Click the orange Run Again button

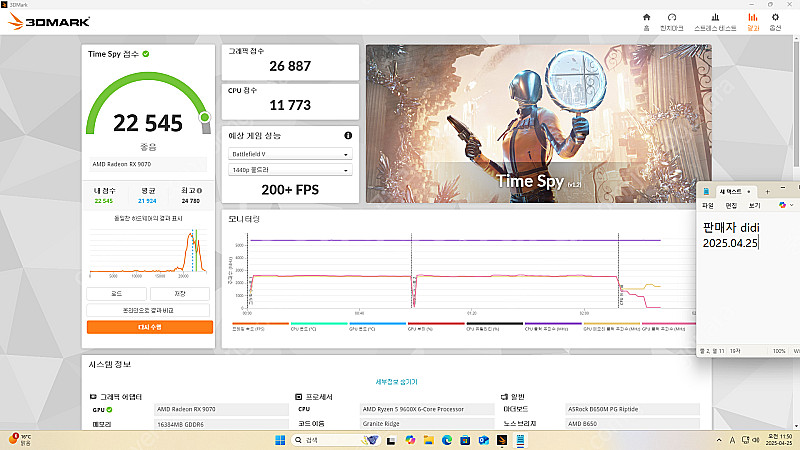coord(149,327)
